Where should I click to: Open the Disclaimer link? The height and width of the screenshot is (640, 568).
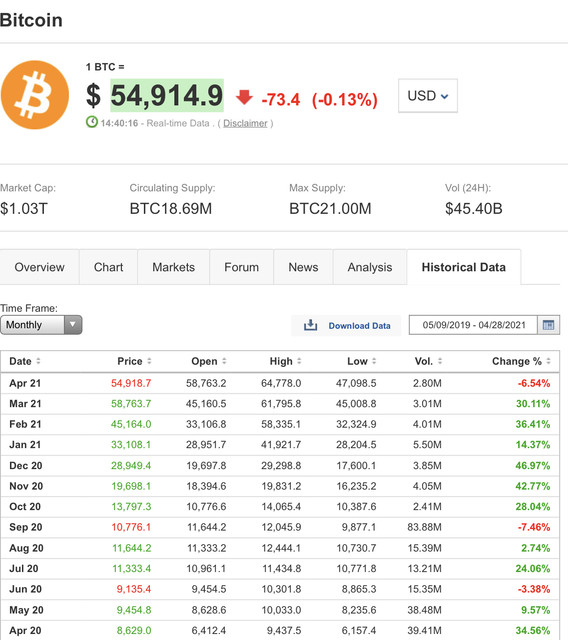[x=245, y=123]
